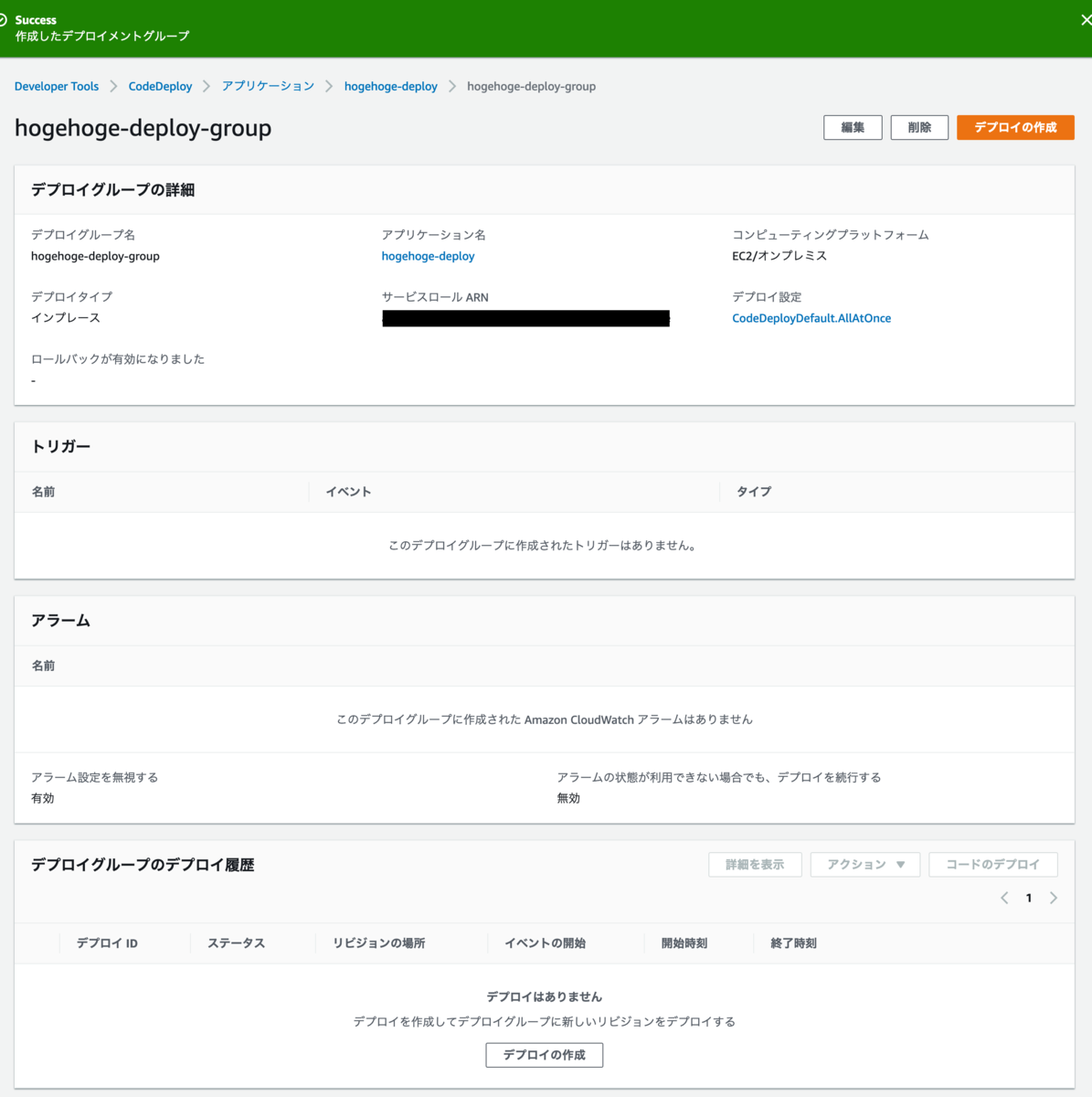This screenshot has width=1092, height=1097.
Task: Open the アクション dropdown
Action: click(x=864, y=864)
